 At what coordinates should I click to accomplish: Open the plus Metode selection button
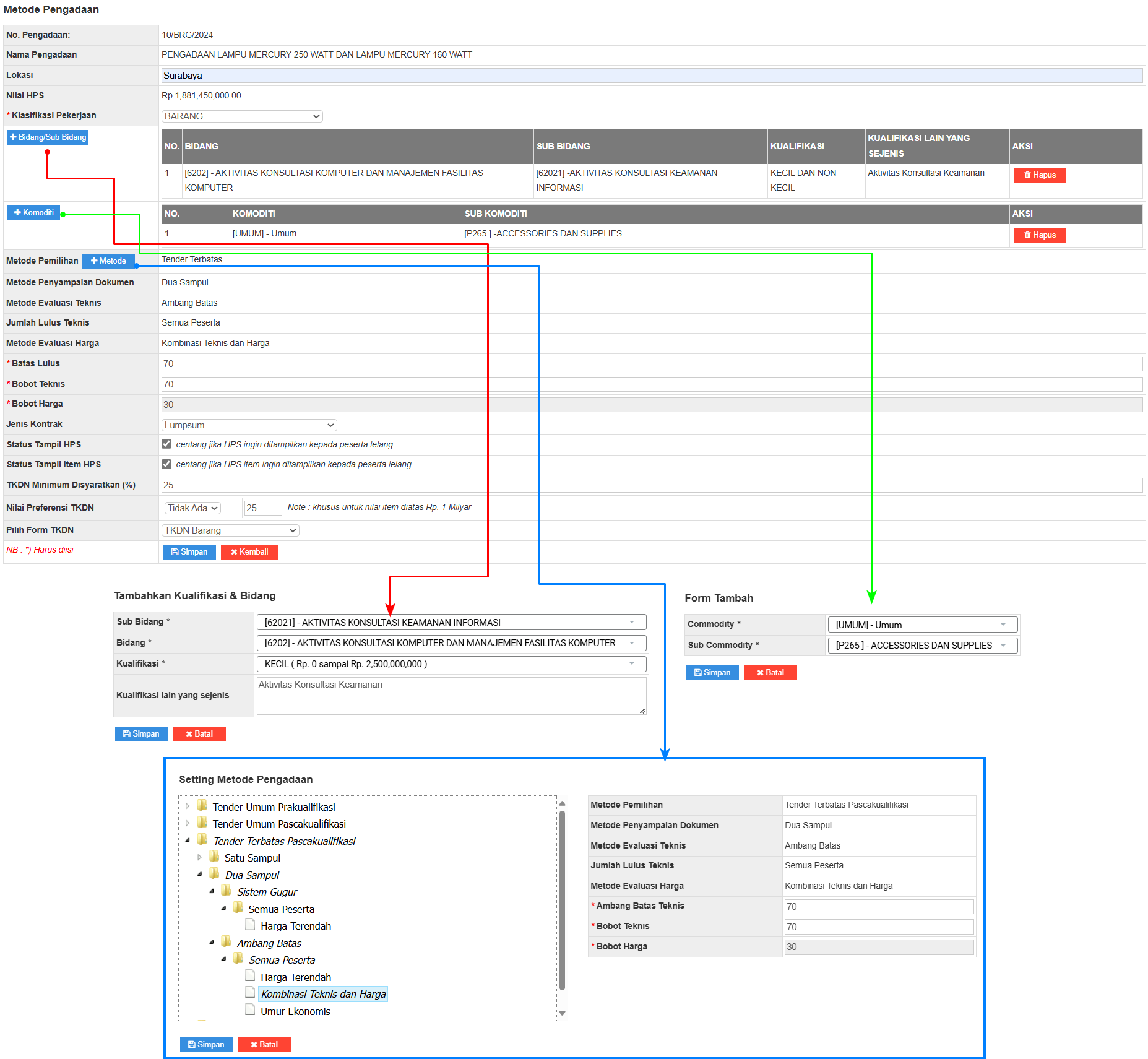108,261
